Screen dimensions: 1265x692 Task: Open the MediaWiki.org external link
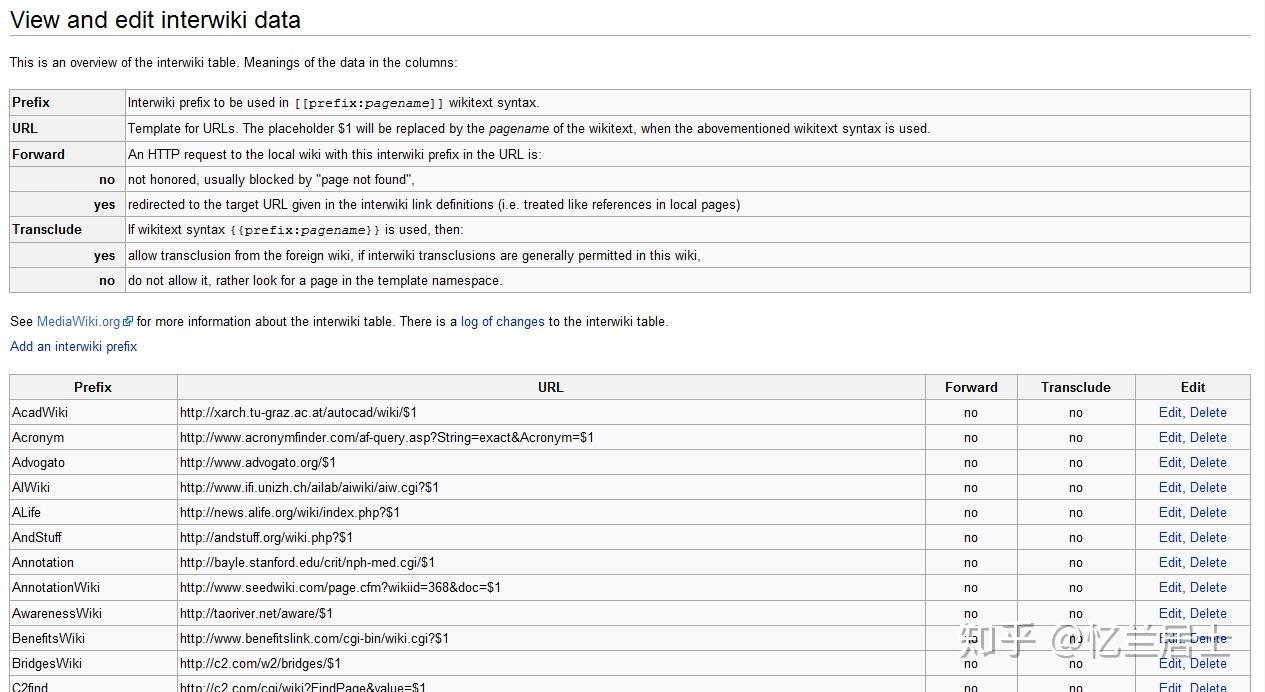pos(78,322)
